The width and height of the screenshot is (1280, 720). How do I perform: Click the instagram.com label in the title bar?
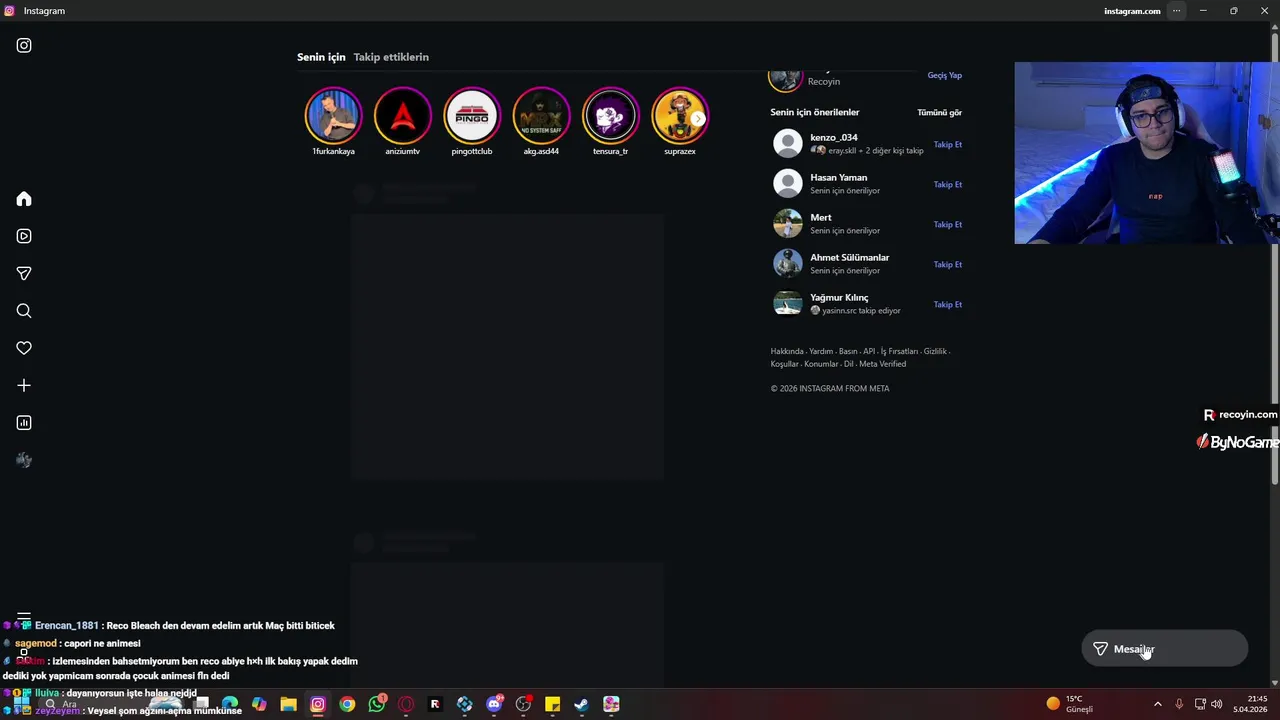click(1132, 11)
